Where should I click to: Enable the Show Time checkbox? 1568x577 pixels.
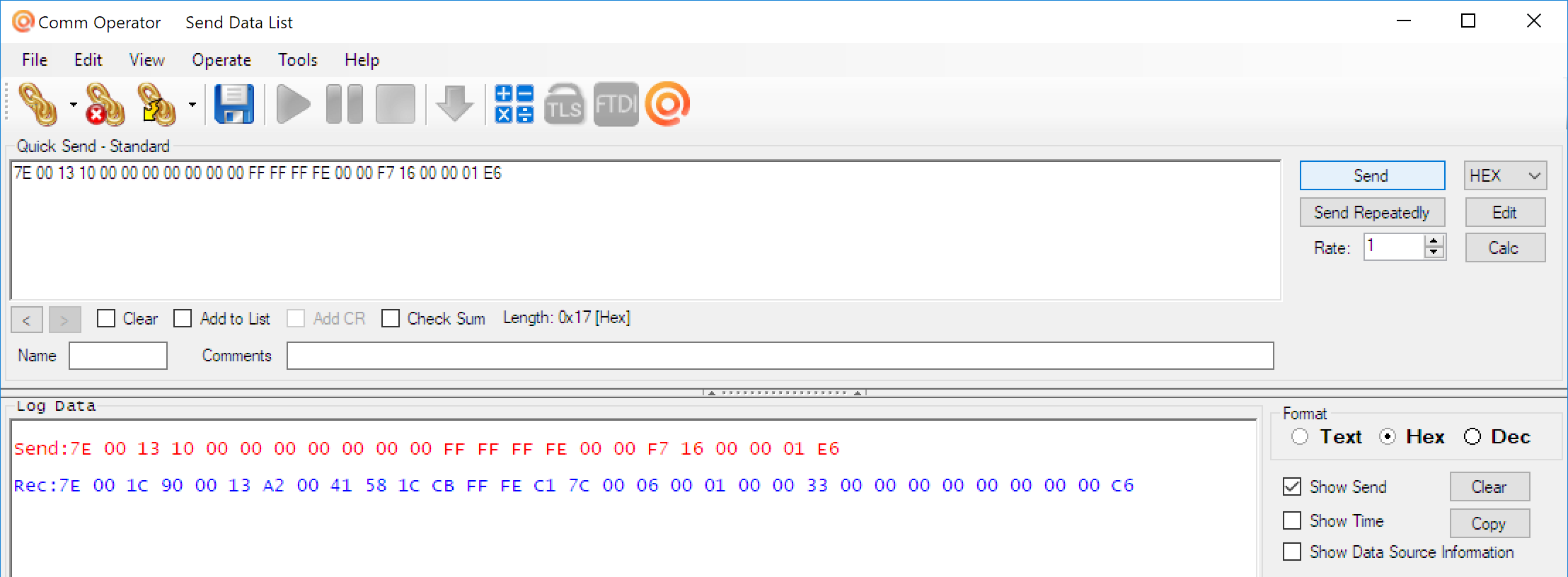(1292, 520)
